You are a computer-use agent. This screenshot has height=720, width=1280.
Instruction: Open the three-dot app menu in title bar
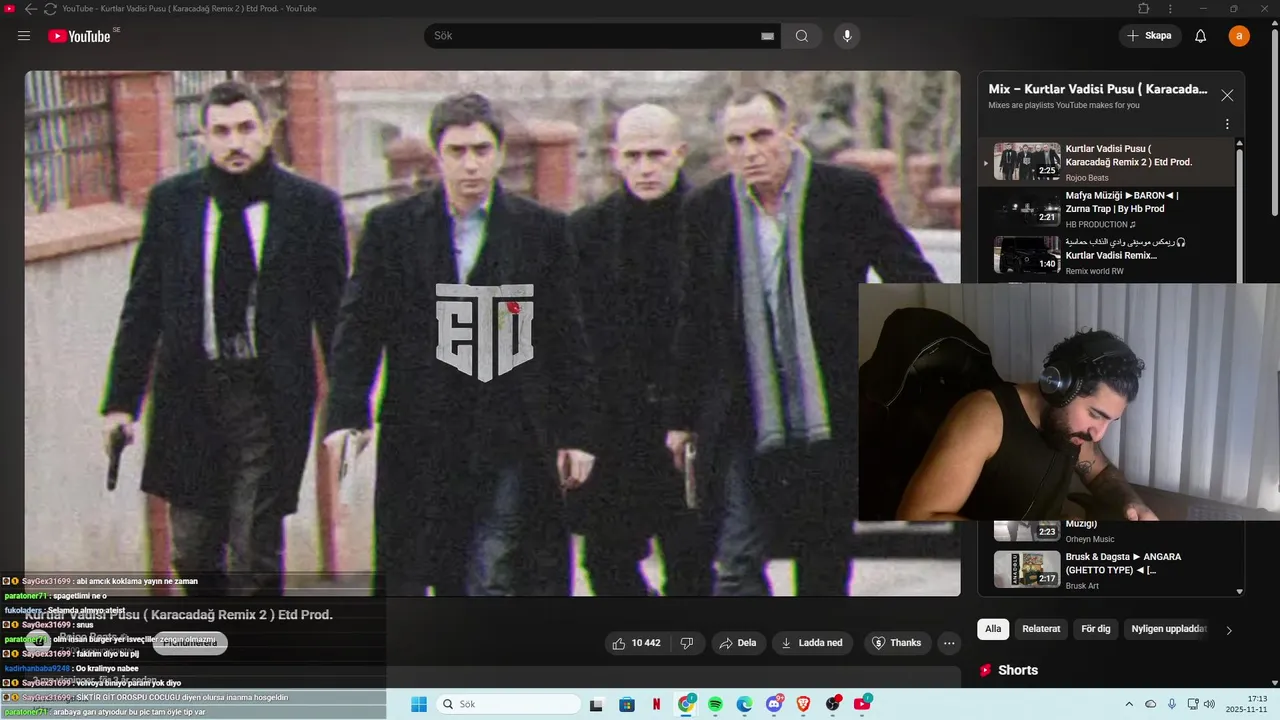tap(1171, 9)
